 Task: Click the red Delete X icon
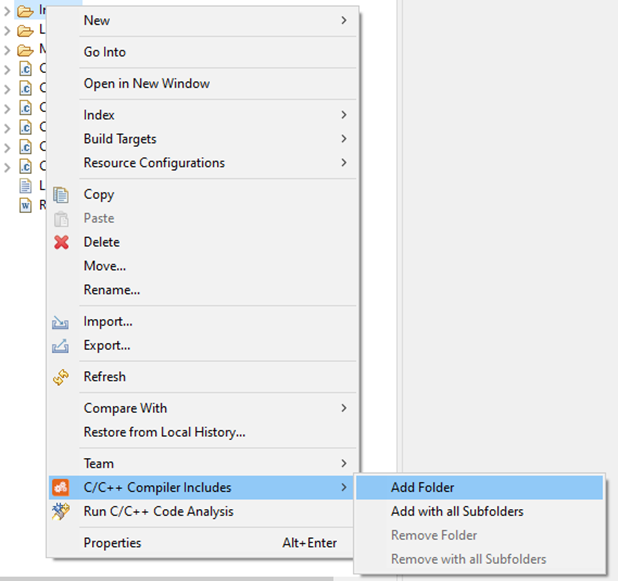(x=62, y=242)
